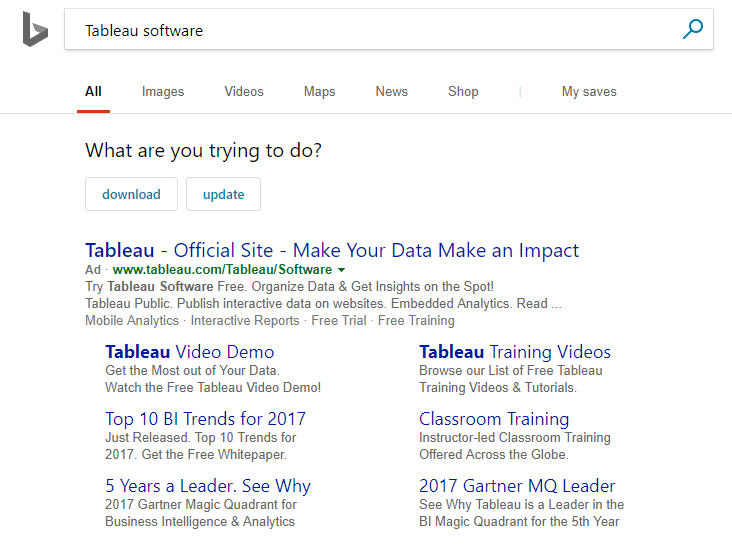
Task: Click the Bing logo icon
Action: pyautogui.click(x=35, y=29)
